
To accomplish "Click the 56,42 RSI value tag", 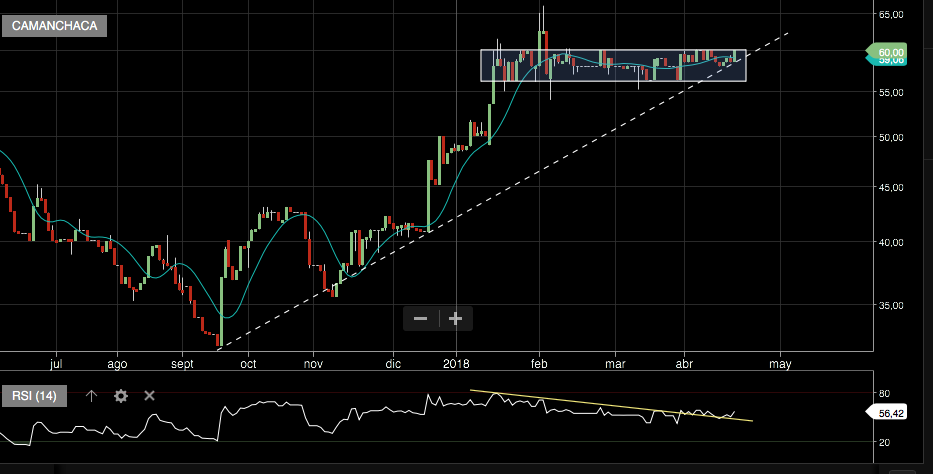I will 886,413.
